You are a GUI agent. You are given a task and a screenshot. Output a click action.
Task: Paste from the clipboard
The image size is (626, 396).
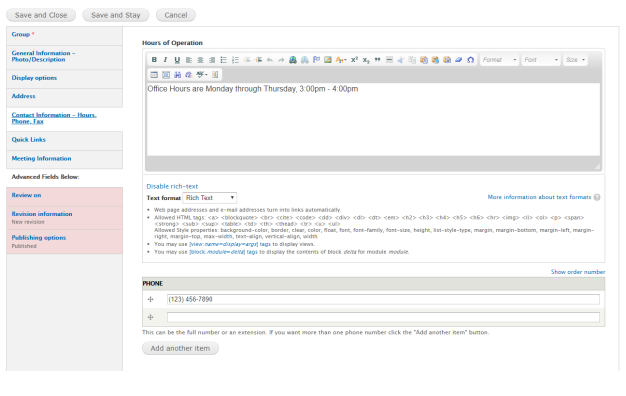coord(424,60)
